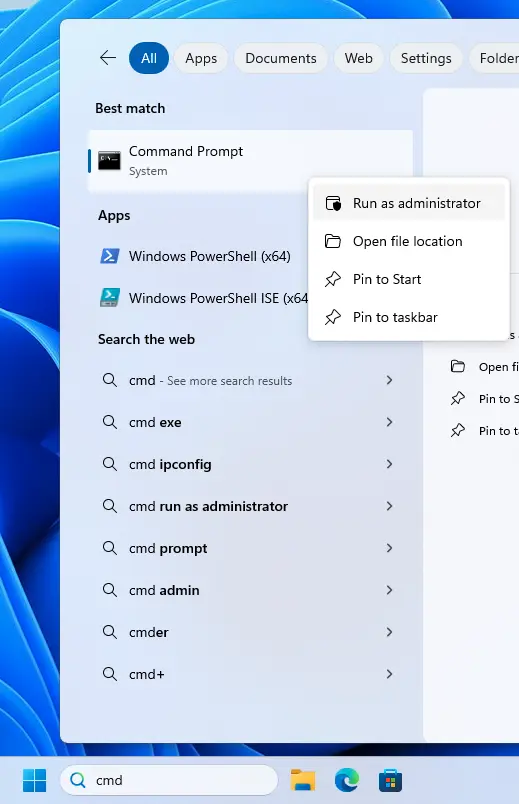This screenshot has width=519, height=804.
Task: Choose Pin to Start in context menu
Action: click(409, 279)
